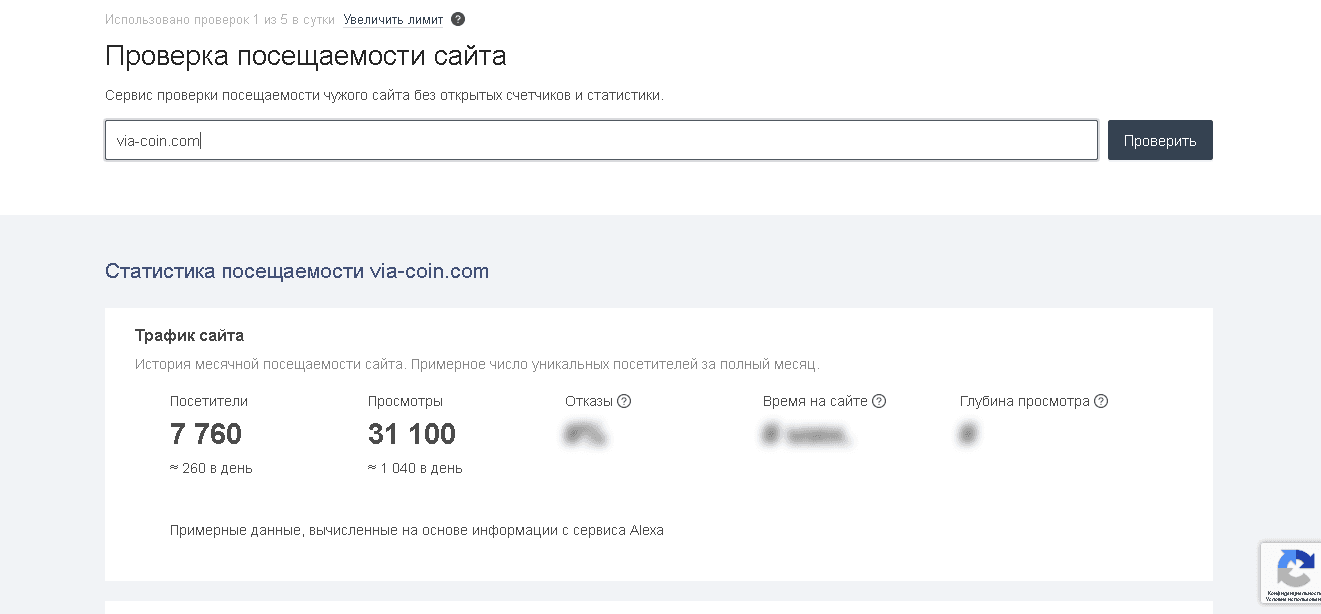
Task: Click the site address input containing via-coin.com
Action: click(x=600, y=141)
